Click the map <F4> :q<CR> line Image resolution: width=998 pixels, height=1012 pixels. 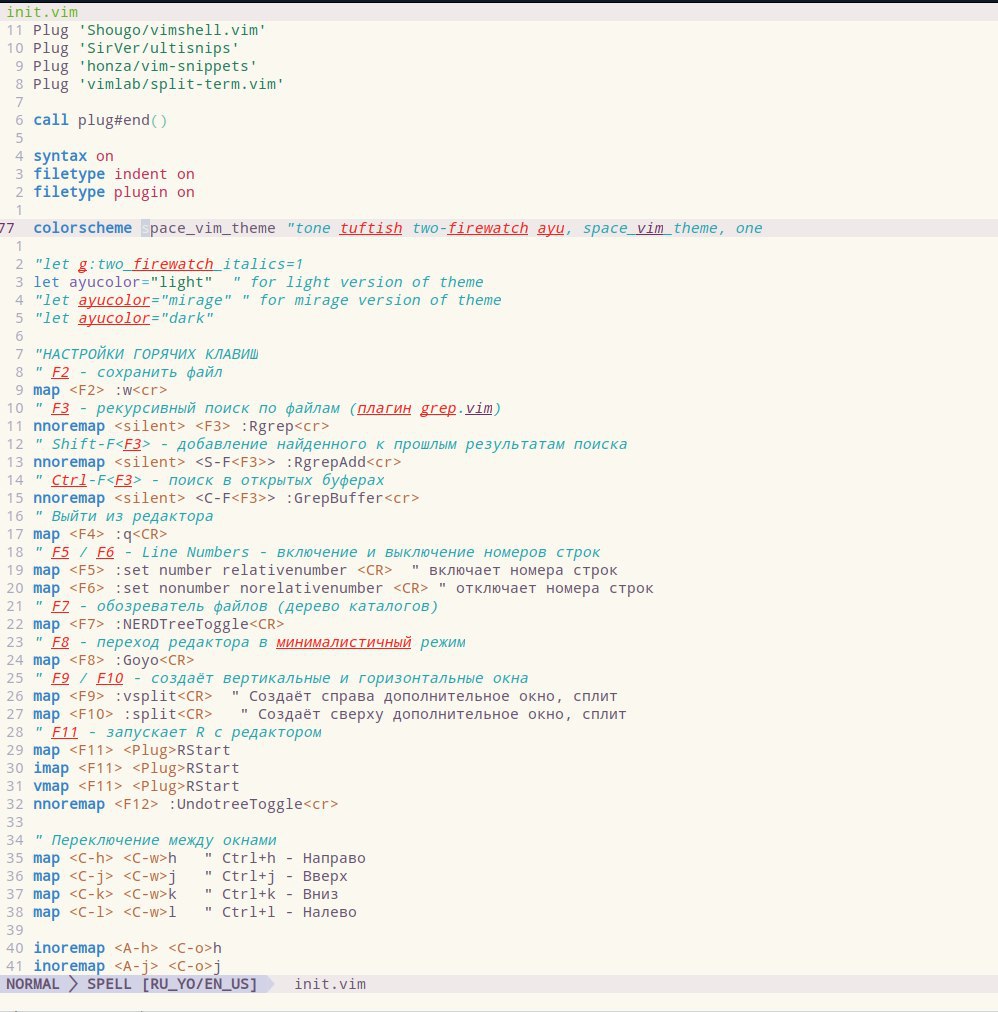100,534
